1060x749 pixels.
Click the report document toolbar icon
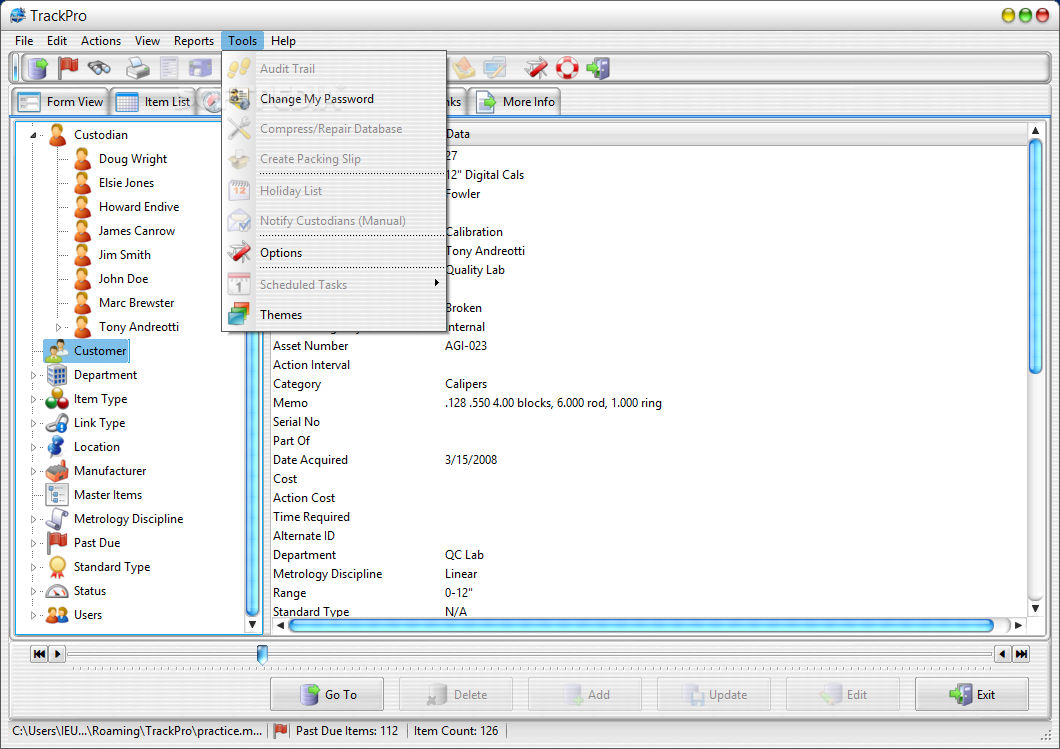tap(169, 68)
